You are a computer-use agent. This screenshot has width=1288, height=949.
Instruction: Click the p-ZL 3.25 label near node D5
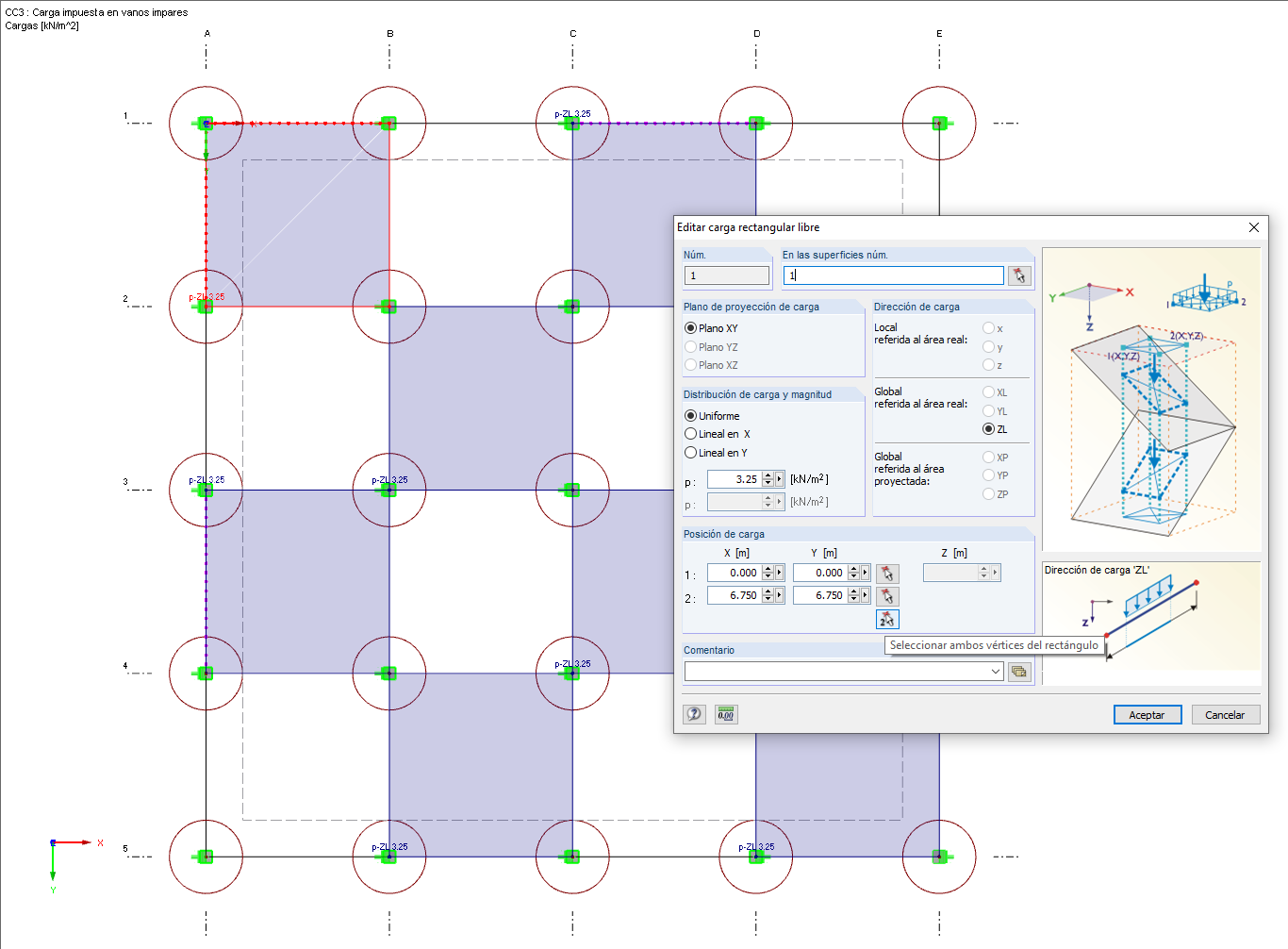click(756, 847)
